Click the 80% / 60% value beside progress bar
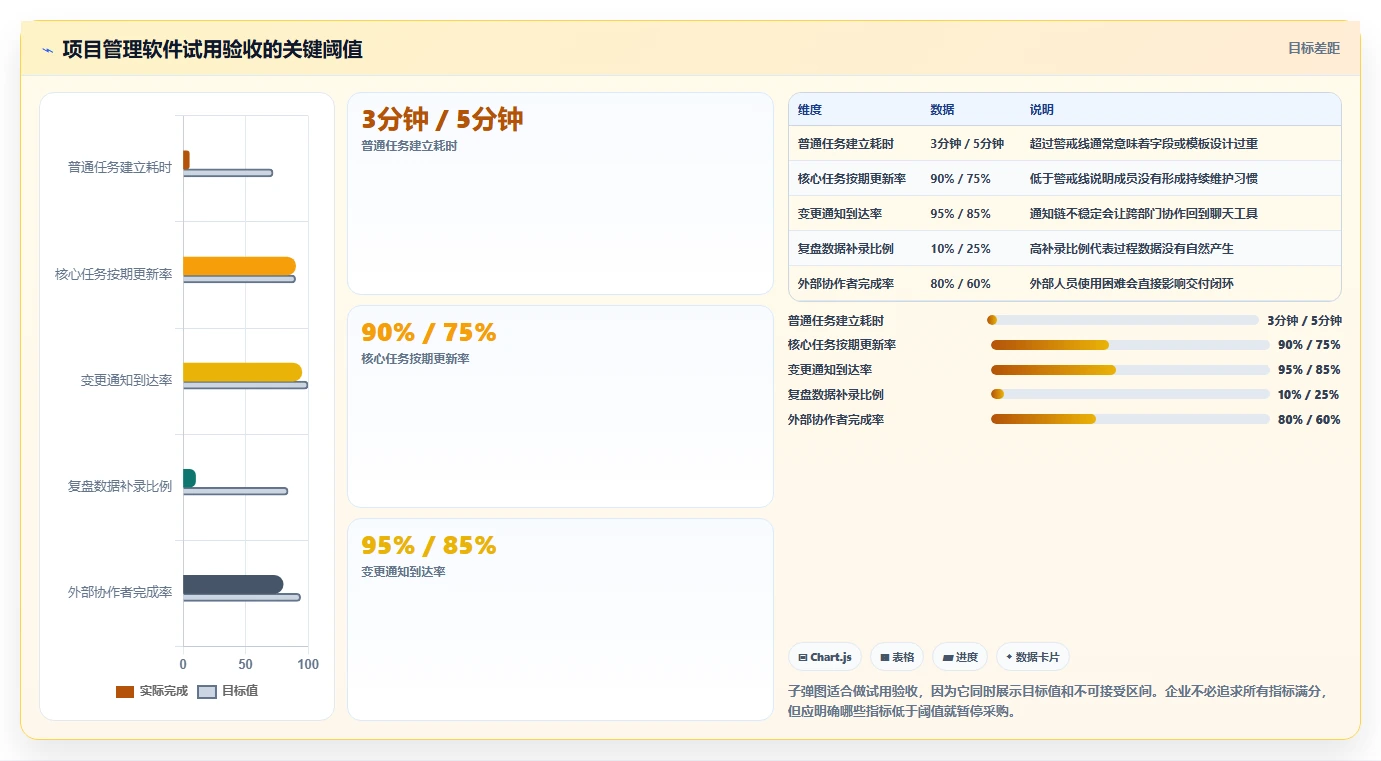The image size is (1381, 761). [x=1309, y=420]
